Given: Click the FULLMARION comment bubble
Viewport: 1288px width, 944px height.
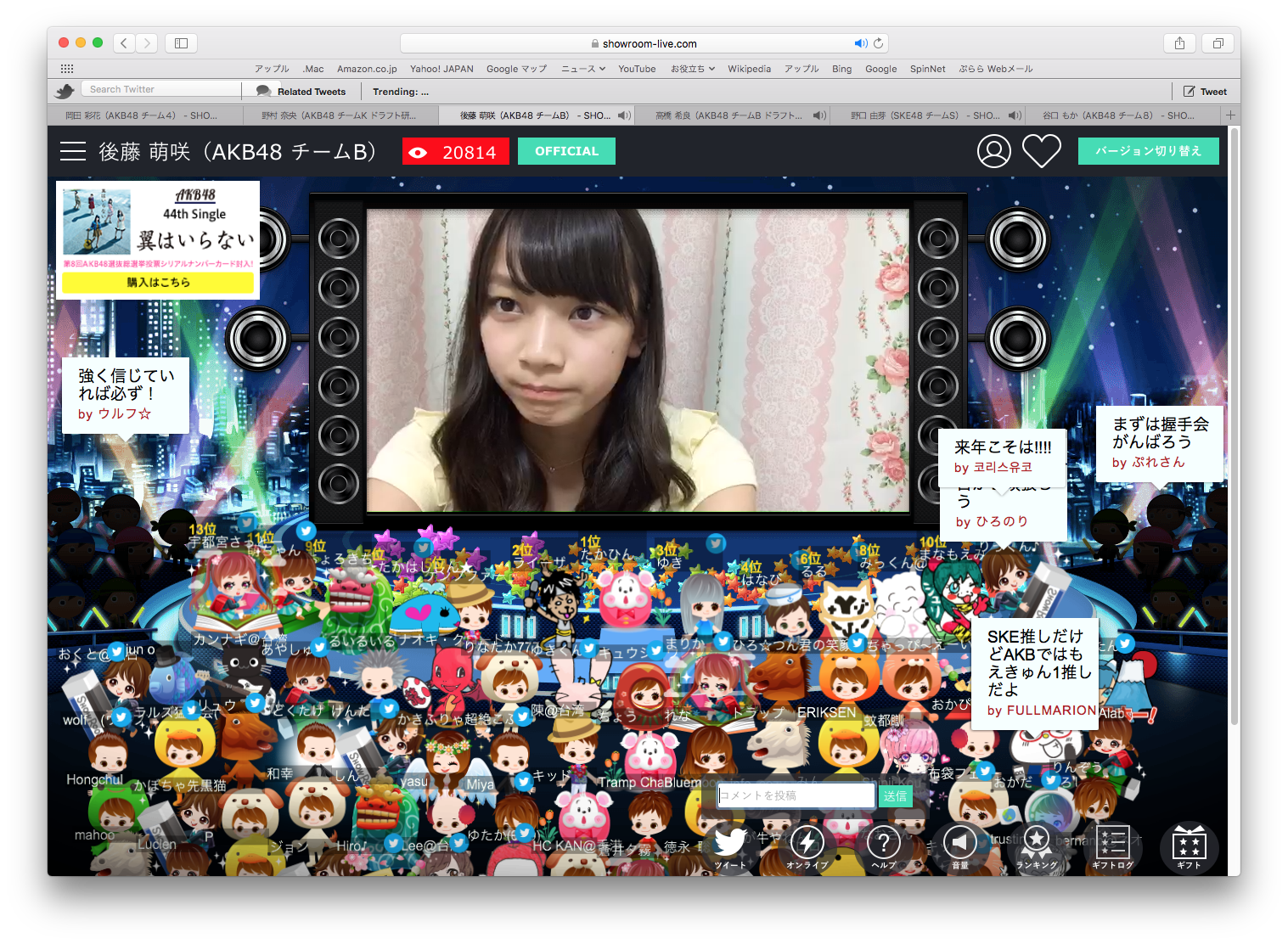Looking at the screenshot, I should tap(1035, 674).
